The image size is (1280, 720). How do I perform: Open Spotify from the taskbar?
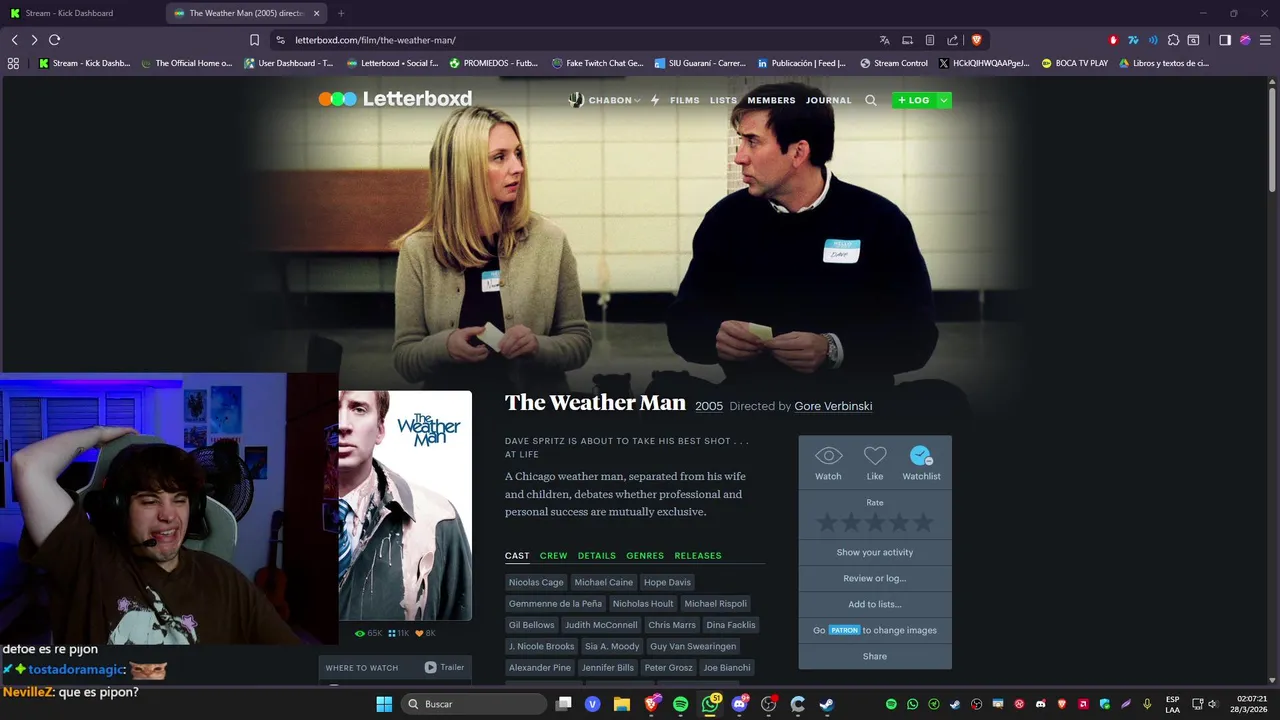click(x=680, y=704)
